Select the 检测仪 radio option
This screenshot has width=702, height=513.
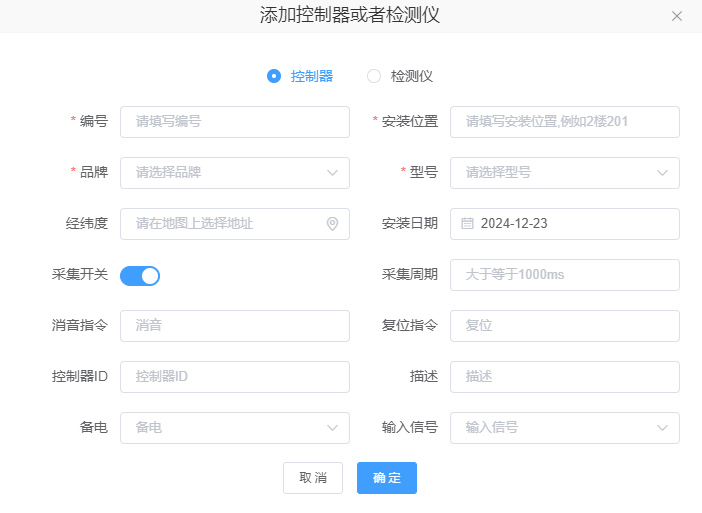pos(374,76)
